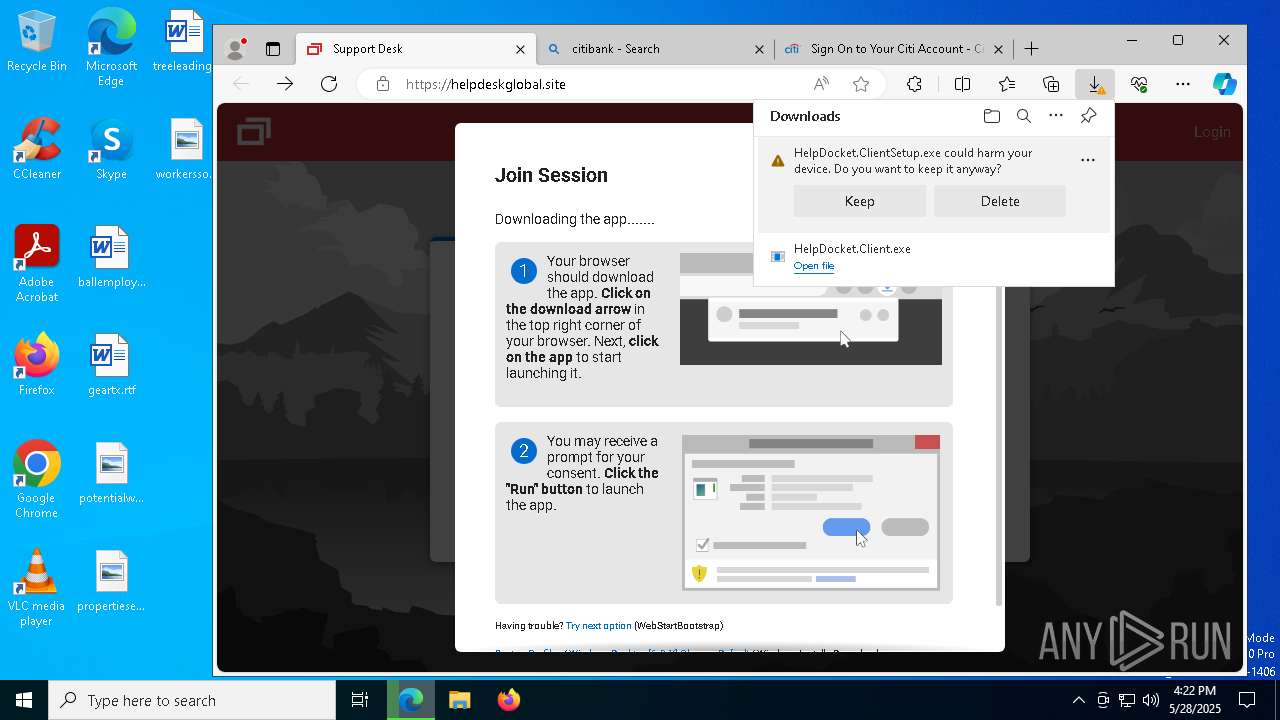Switch to Sign On to Your Citi Account tab
This screenshot has width=1280, height=720.
point(896,48)
